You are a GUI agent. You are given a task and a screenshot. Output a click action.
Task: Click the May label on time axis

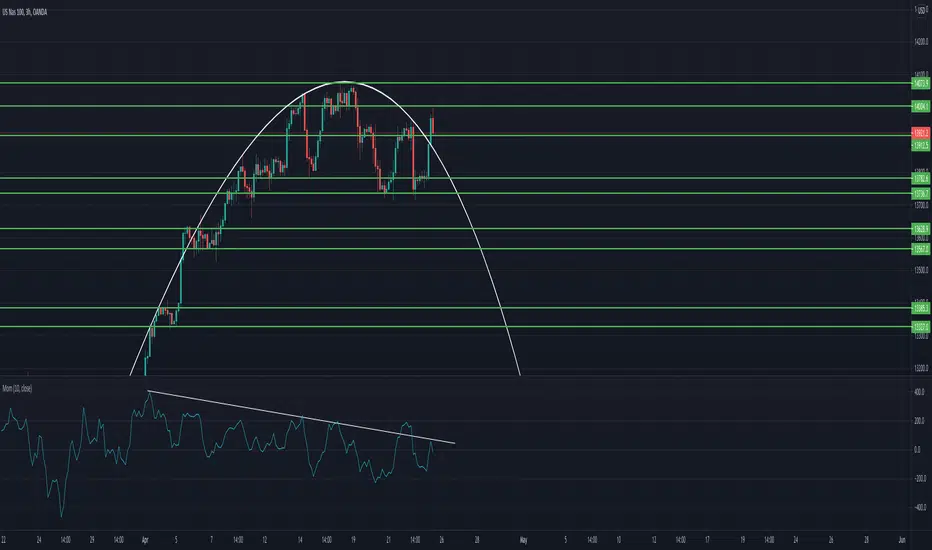(x=523, y=540)
